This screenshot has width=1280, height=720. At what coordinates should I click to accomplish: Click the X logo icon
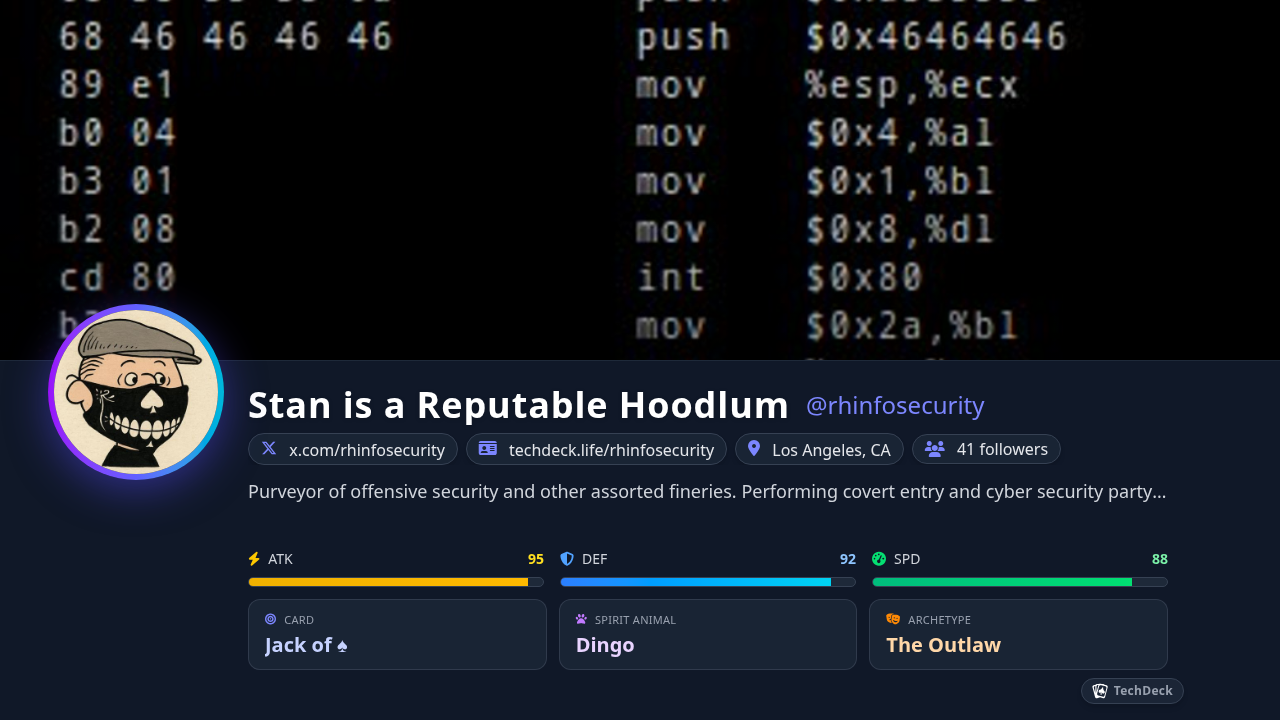269,448
